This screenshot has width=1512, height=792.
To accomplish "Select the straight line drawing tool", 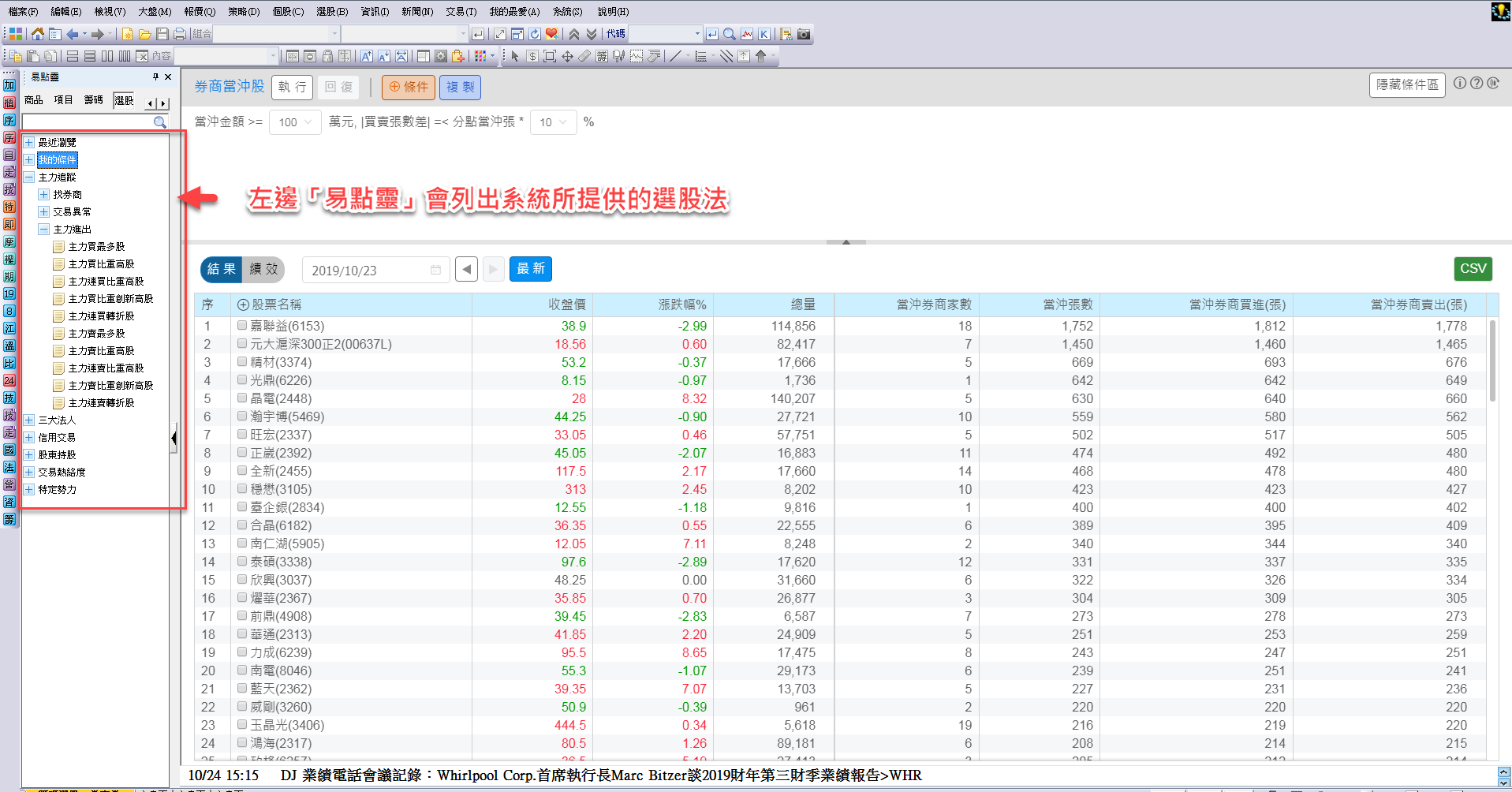I will pos(675,56).
